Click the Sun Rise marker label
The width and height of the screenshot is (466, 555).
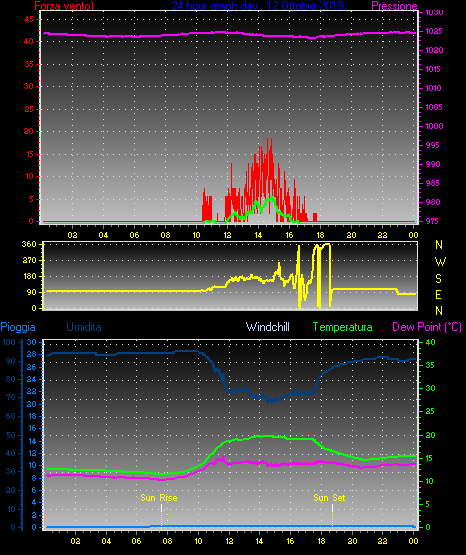159,498
